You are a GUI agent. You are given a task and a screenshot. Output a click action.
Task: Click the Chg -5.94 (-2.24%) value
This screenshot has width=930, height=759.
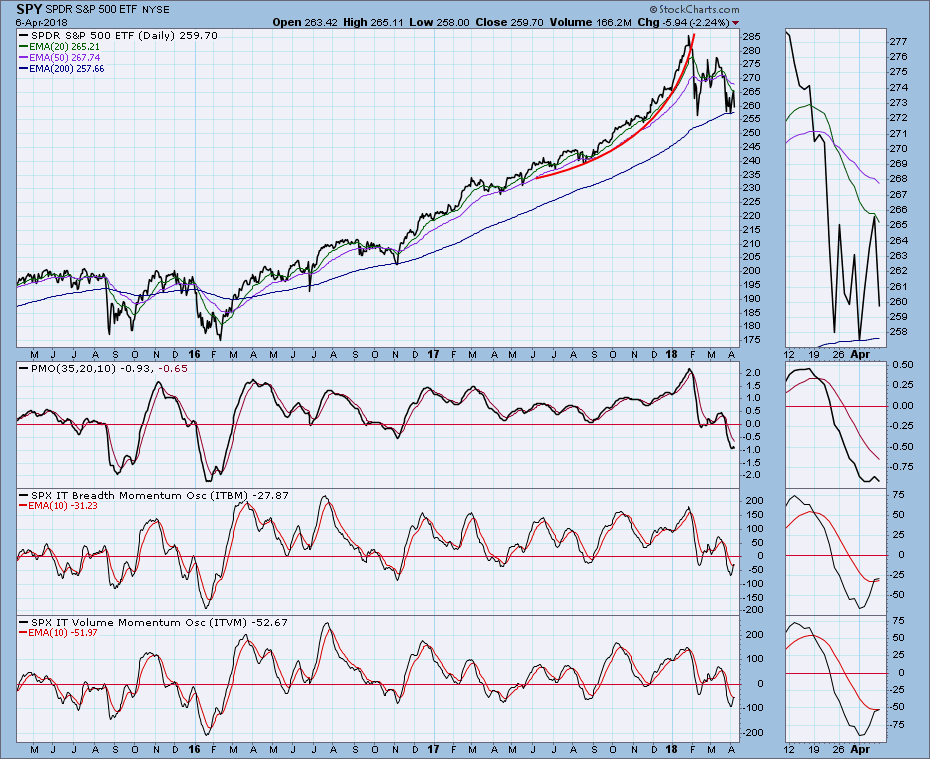pyautogui.click(x=683, y=23)
